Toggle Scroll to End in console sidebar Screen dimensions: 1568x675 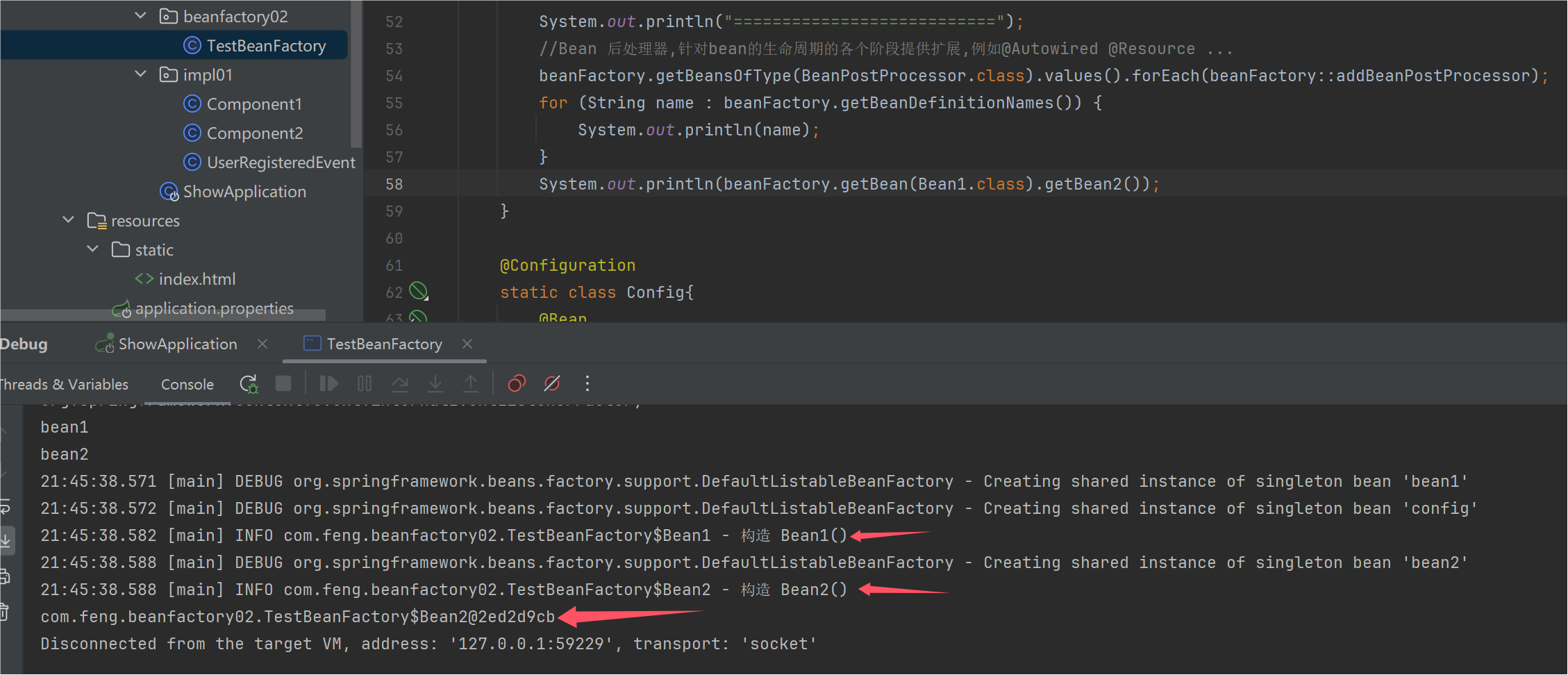click(6, 540)
